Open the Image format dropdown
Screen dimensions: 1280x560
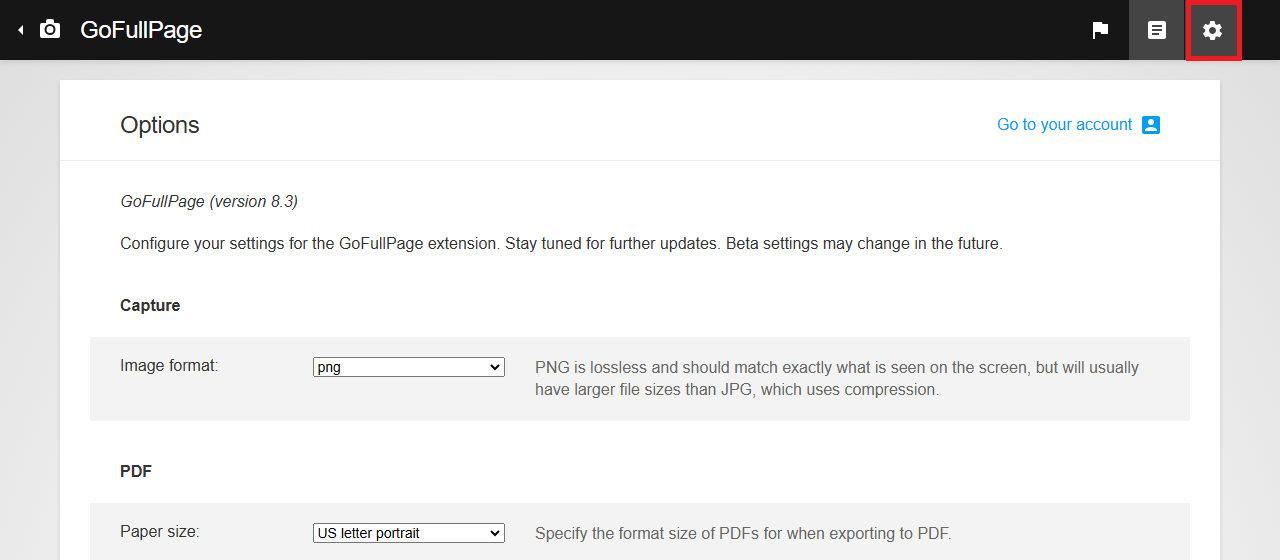tap(408, 367)
